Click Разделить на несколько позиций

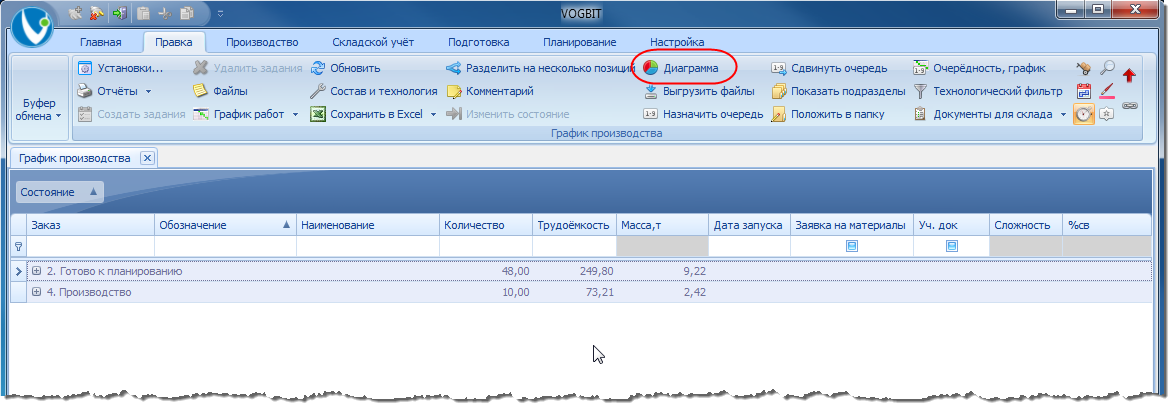pyautogui.click(x=540, y=68)
